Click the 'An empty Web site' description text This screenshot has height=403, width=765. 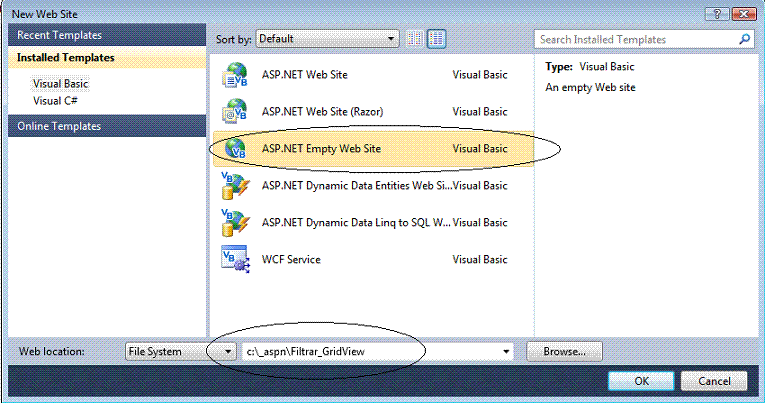pyautogui.click(x=590, y=88)
